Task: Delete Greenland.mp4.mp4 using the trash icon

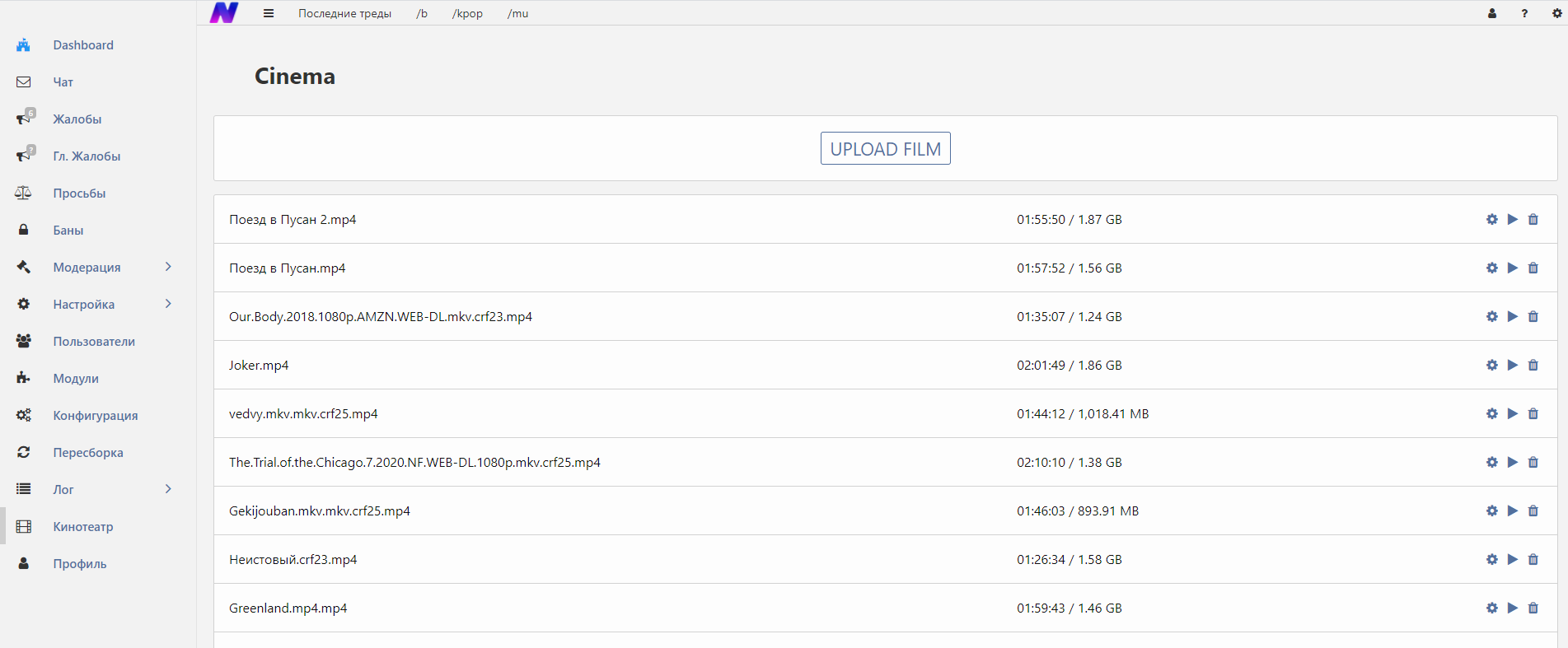Action: click(1533, 608)
